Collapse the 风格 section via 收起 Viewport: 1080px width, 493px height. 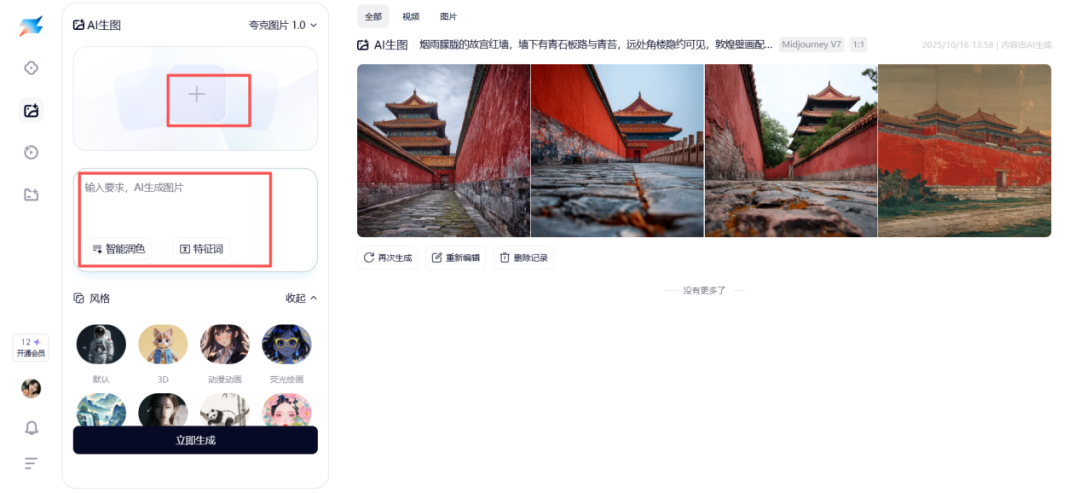coord(302,298)
